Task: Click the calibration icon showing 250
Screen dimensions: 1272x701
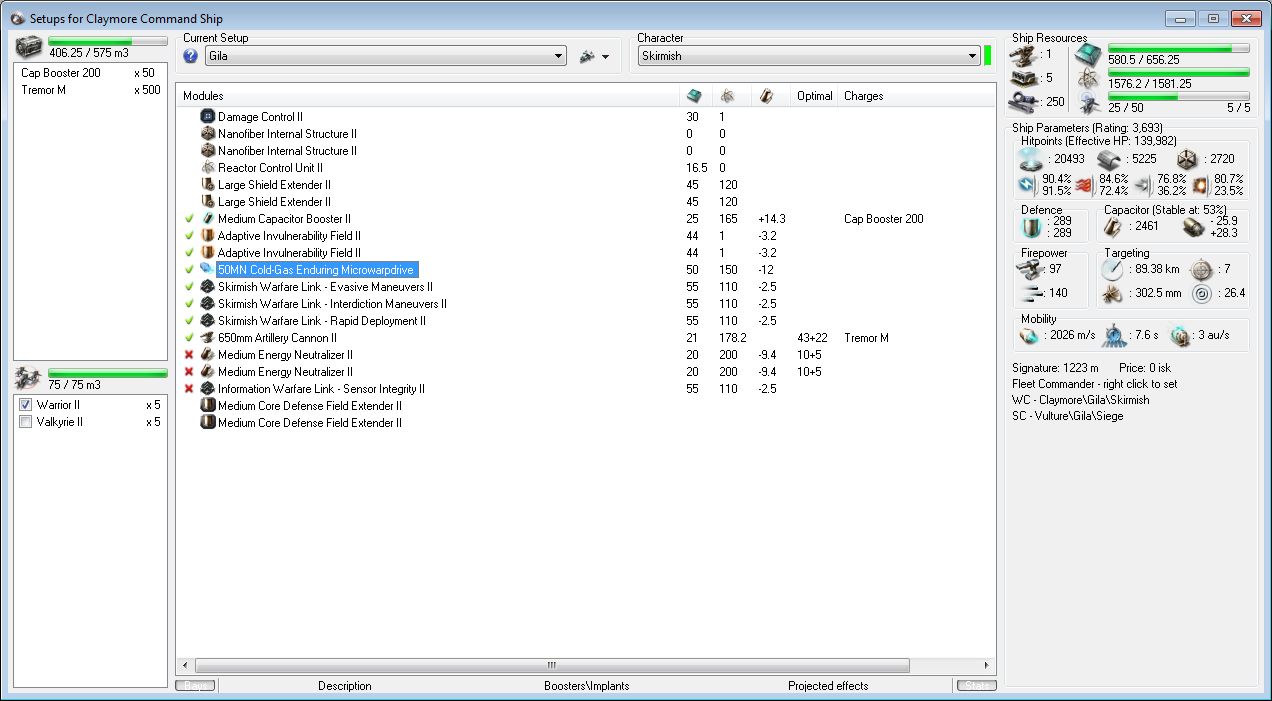Action: (1024, 101)
